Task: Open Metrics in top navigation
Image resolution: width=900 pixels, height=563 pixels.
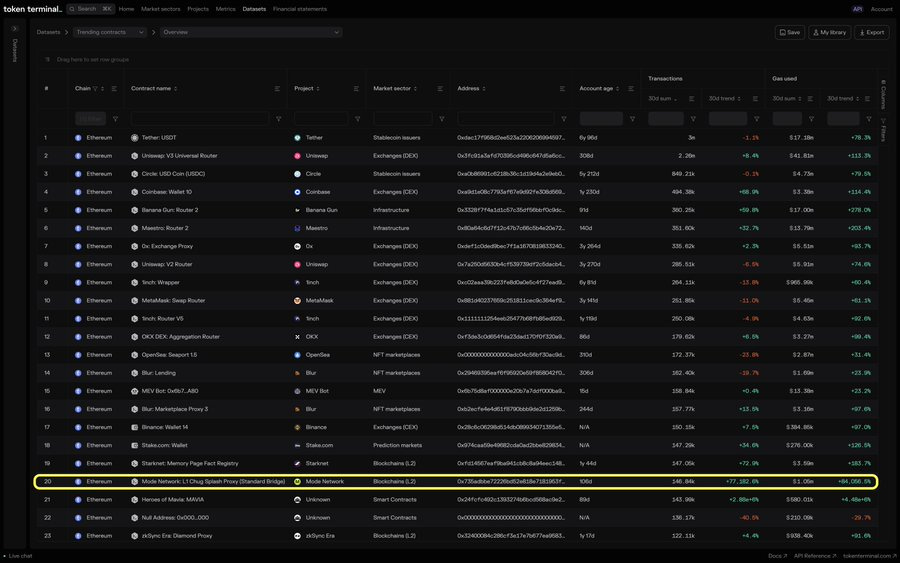Action: tap(226, 9)
